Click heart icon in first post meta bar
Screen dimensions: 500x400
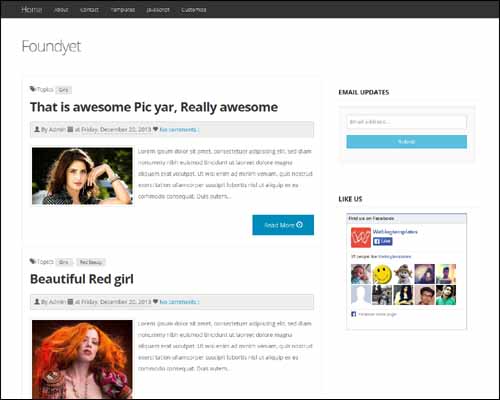(x=155, y=129)
